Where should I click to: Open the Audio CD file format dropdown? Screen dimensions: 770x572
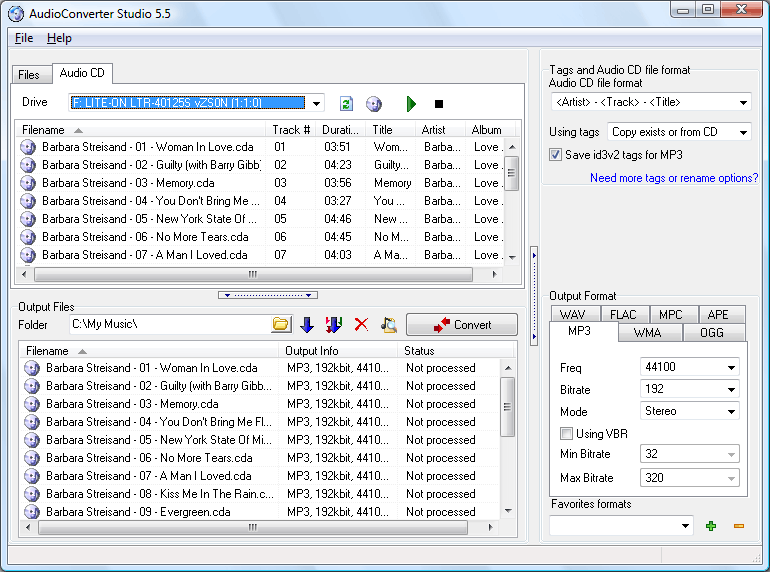pos(743,103)
